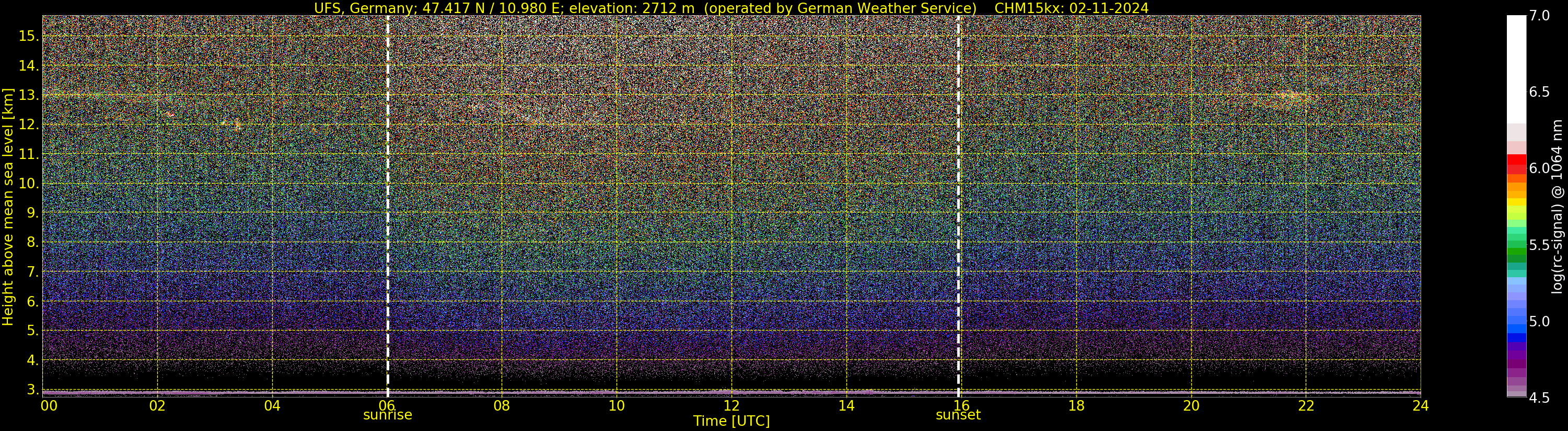Click the 'Height above mean sea level [km]' label
This screenshot has width=1568, height=431.
click(x=8, y=207)
